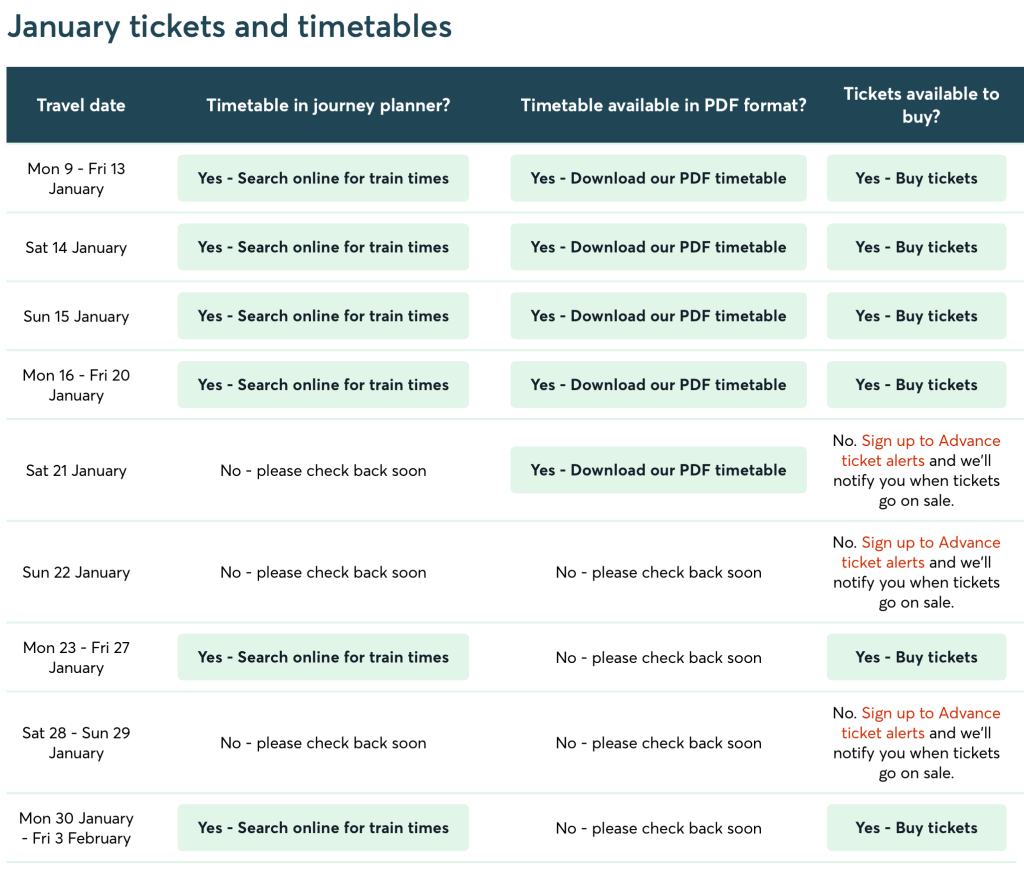Image resolution: width=1024 pixels, height=878 pixels.
Task: Search train times for Sat 14 January
Action: click(x=323, y=247)
